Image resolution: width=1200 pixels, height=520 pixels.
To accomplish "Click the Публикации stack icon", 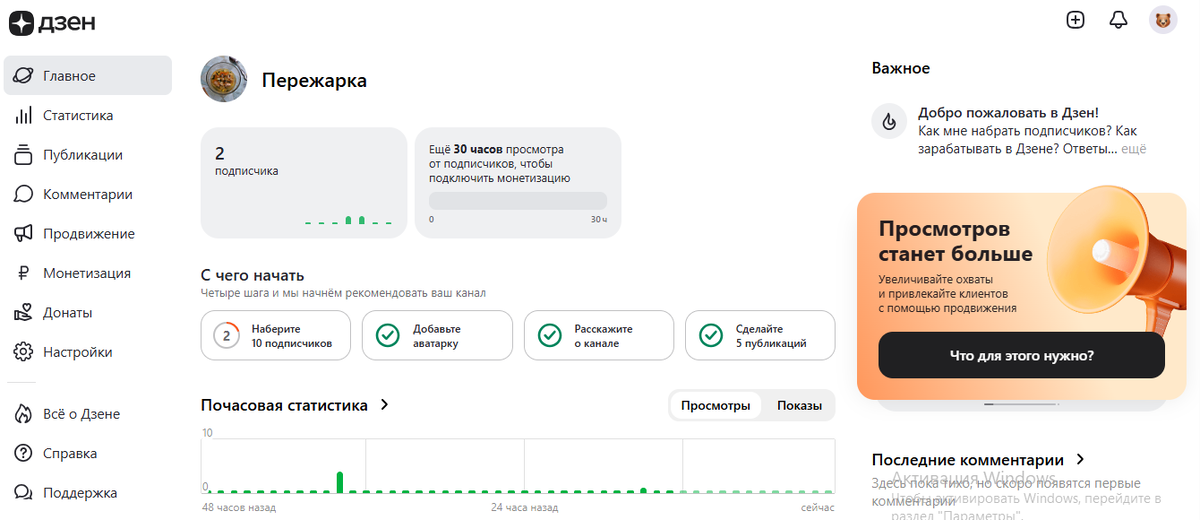I will click(24, 155).
